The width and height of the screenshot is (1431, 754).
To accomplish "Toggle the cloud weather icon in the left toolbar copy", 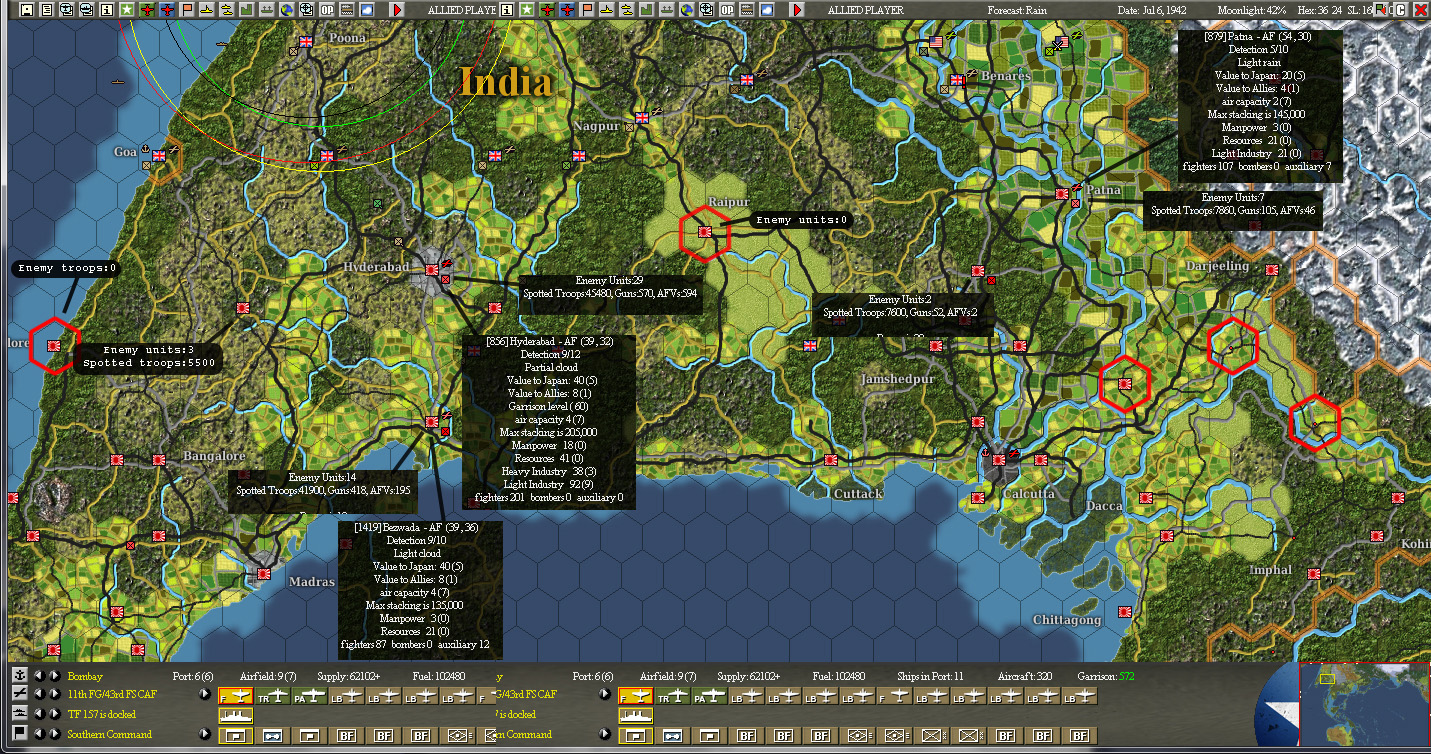I will pos(367,9).
